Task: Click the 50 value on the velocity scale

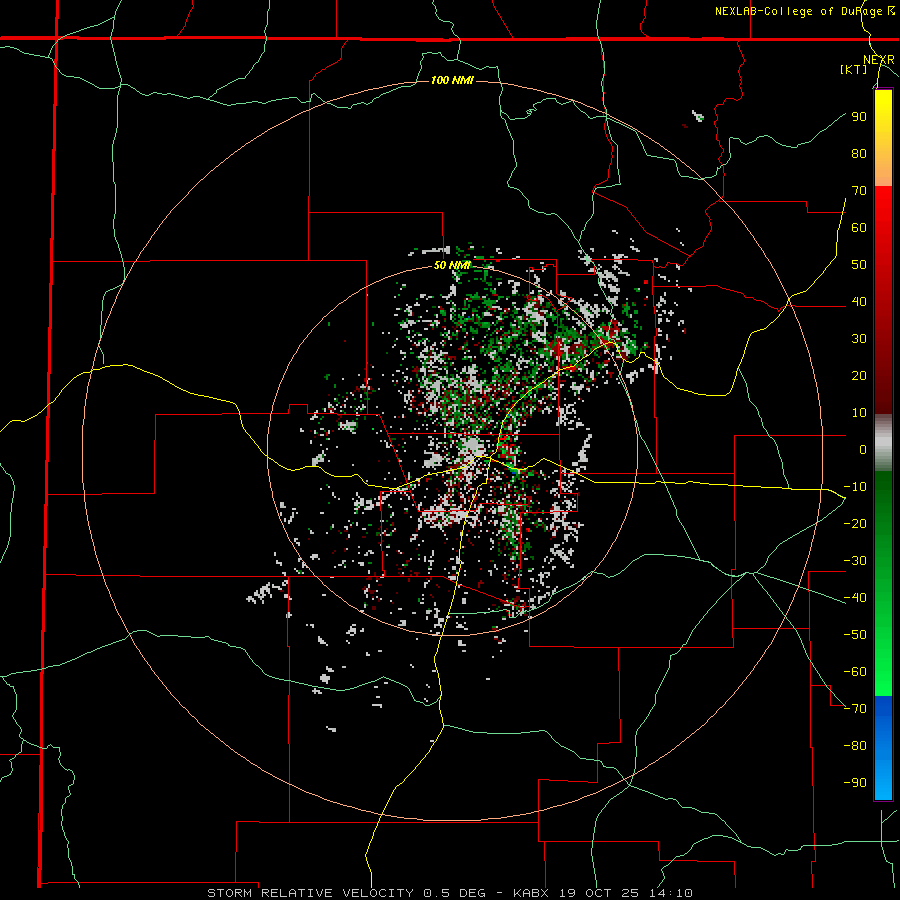Action: coord(859,265)
